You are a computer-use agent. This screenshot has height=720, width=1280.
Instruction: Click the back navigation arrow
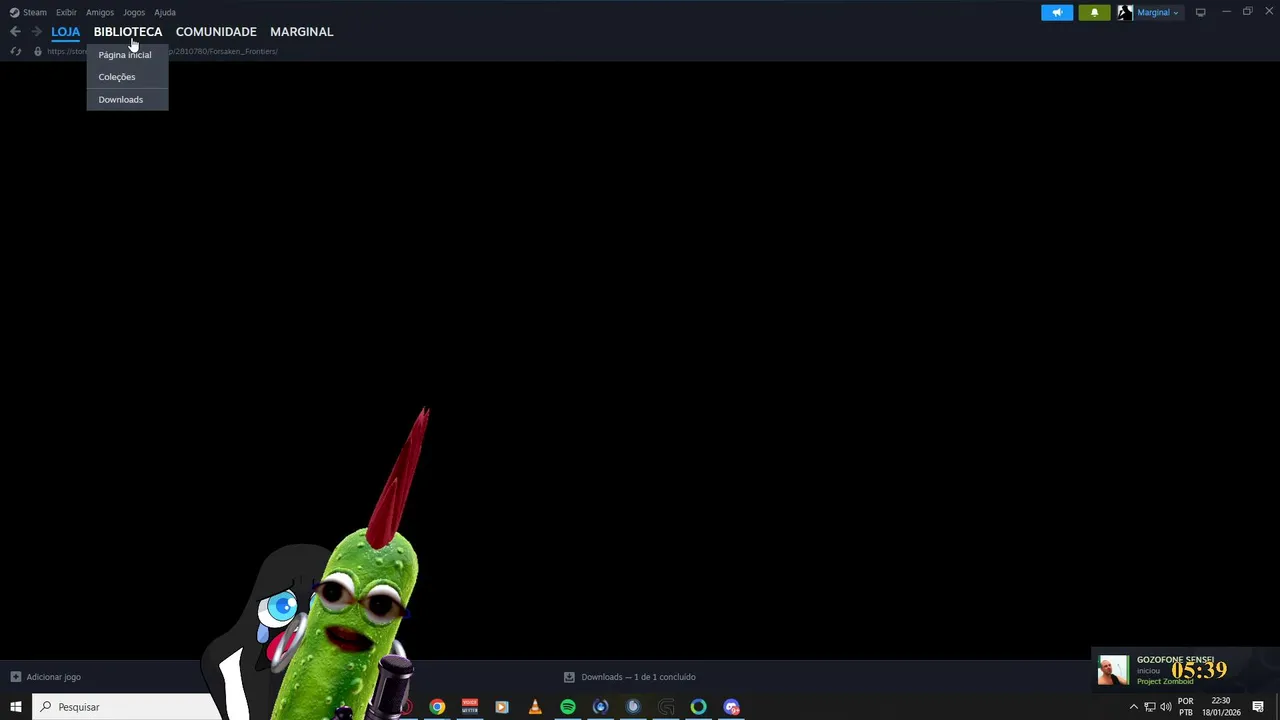coord(15,32)
